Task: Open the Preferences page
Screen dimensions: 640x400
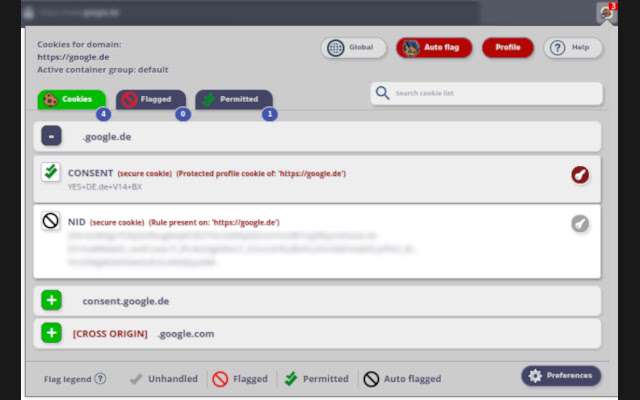Action: pos(561,376)
